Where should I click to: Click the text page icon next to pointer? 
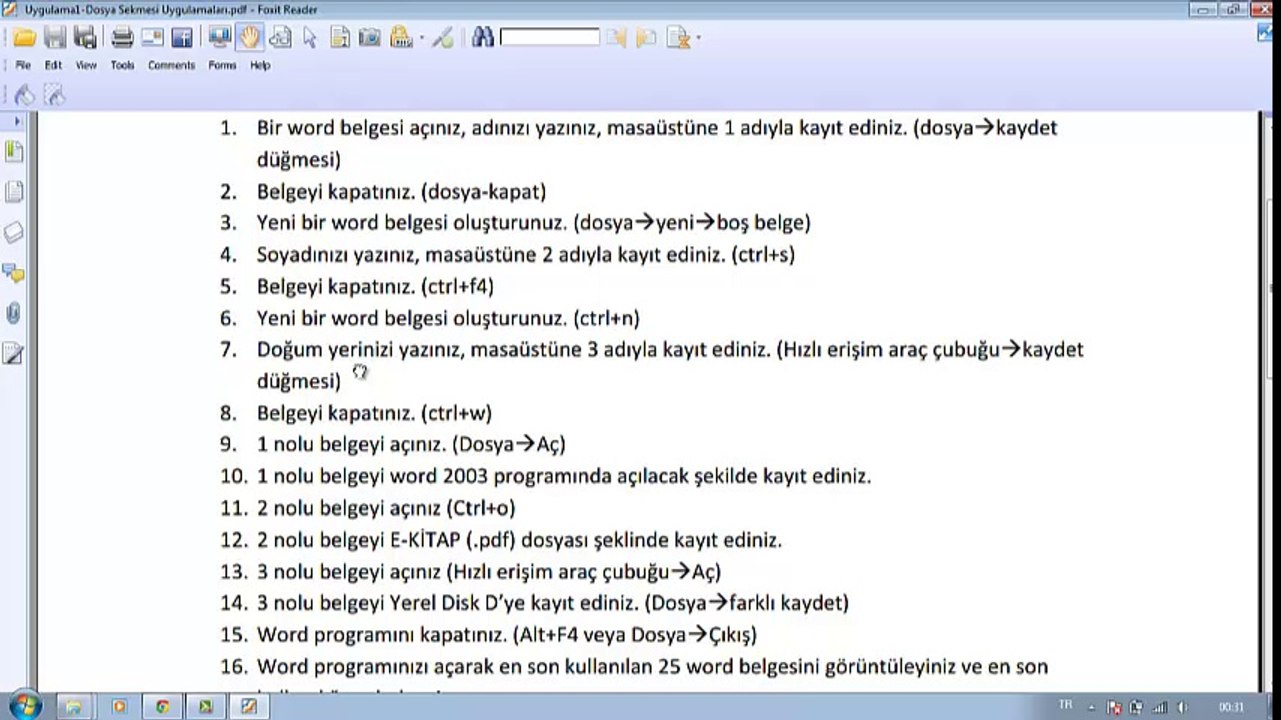(x=340, y=38)
